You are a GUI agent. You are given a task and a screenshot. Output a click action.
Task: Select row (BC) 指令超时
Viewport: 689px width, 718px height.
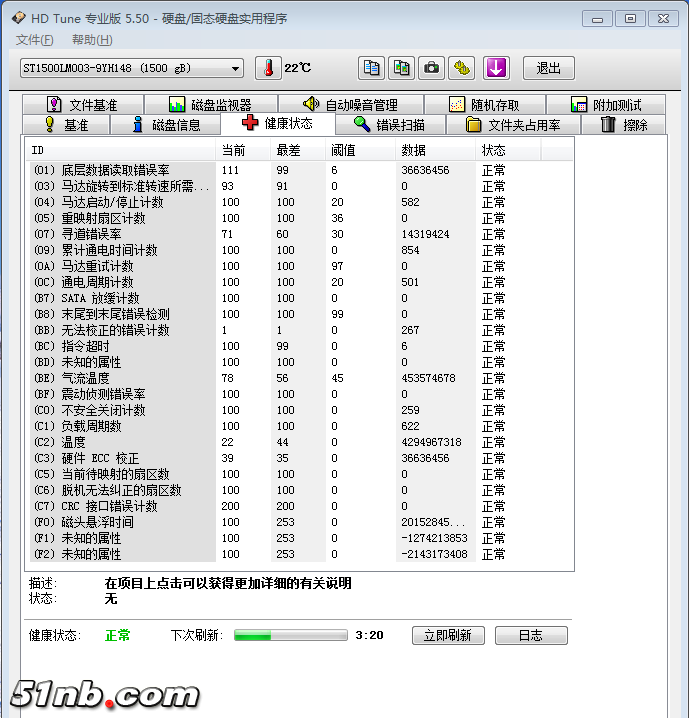(299, 347)
